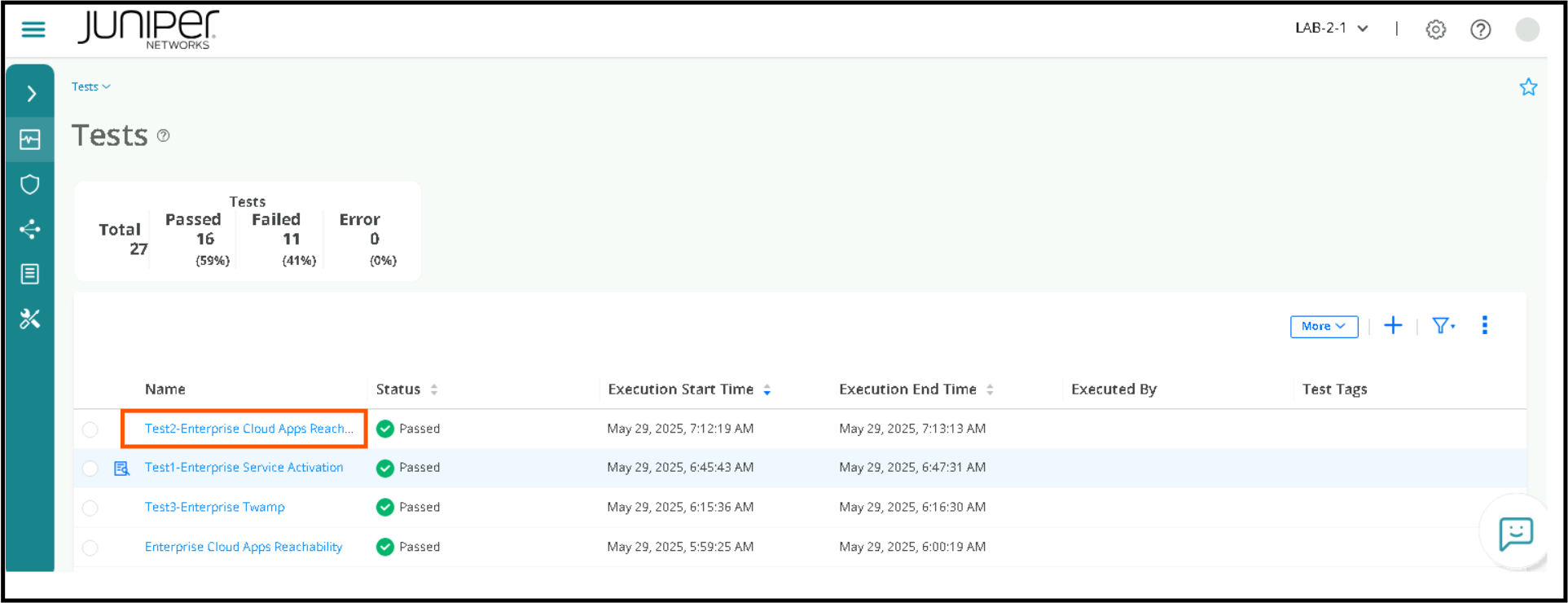The height and width of the screenshot is (603, 1568).
Task: Expand the LAB-2-1 organization dropdown
Action: point(1332,29)
